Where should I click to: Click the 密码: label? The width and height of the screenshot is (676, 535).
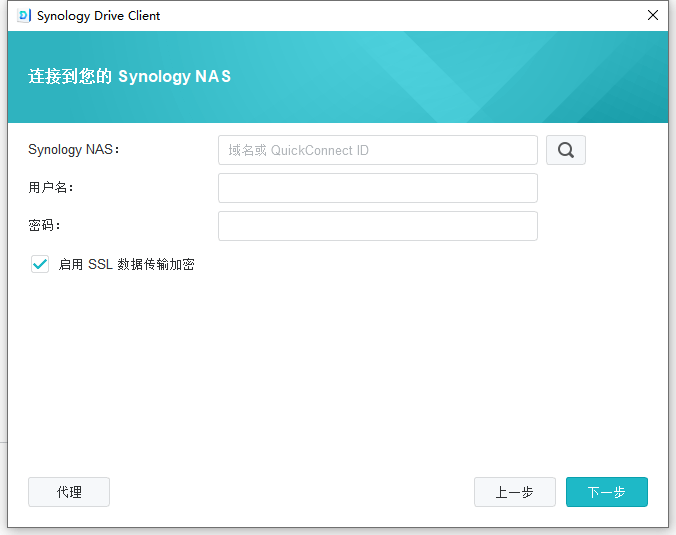click(x=44, y=225)
